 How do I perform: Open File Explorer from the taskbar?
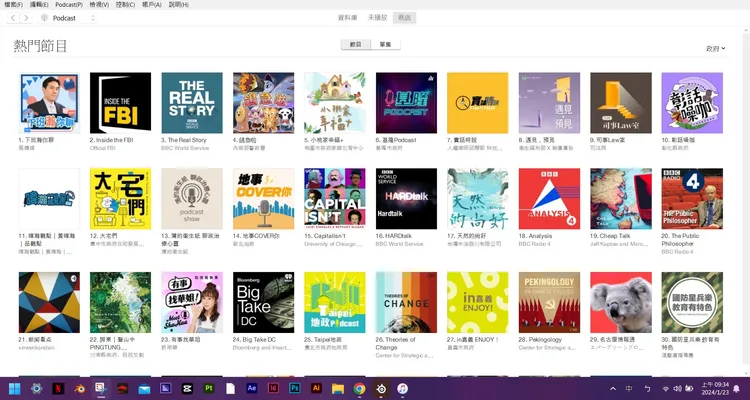pos(338,389)
